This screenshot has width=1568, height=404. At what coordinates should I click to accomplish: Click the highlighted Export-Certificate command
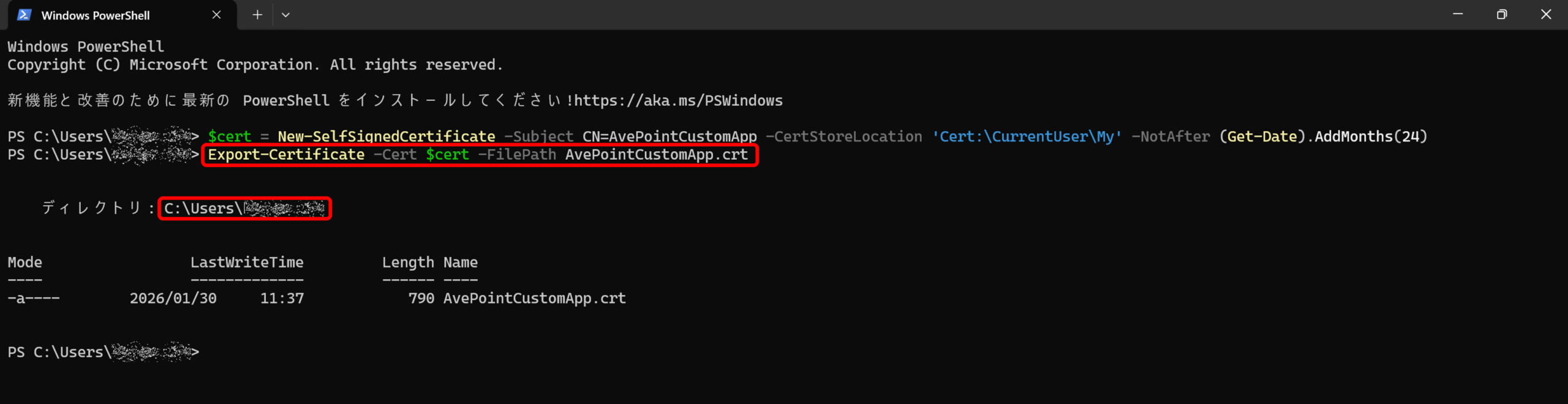click(478, 155)
